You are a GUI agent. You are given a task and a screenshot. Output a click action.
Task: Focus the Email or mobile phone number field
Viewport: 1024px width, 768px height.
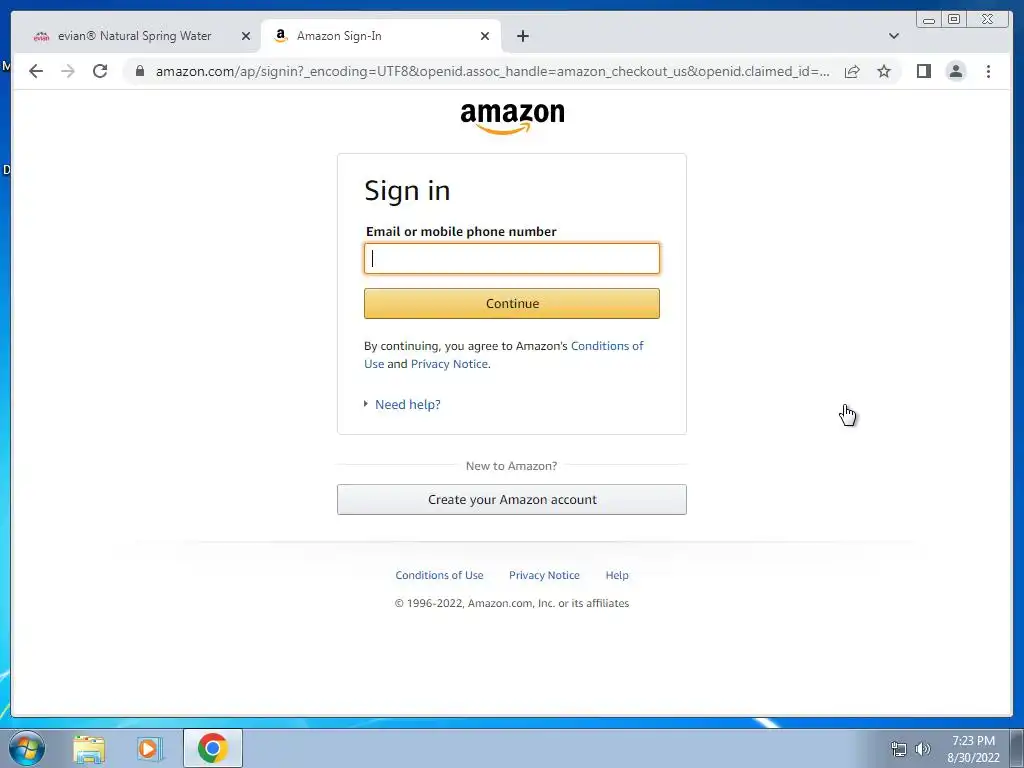click(512, 259)
